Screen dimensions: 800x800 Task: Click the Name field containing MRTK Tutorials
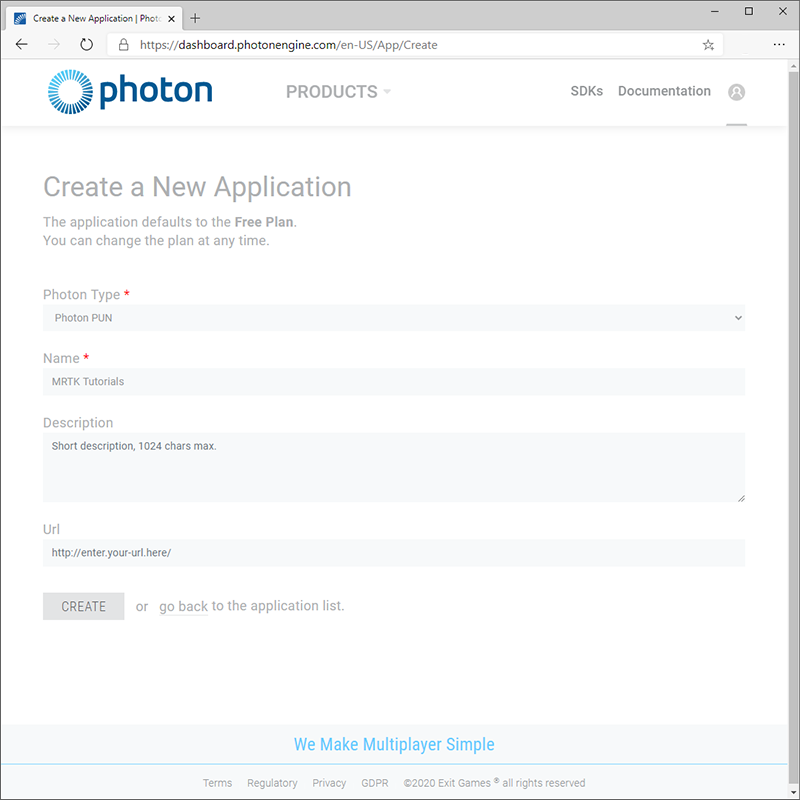(394, 381)
